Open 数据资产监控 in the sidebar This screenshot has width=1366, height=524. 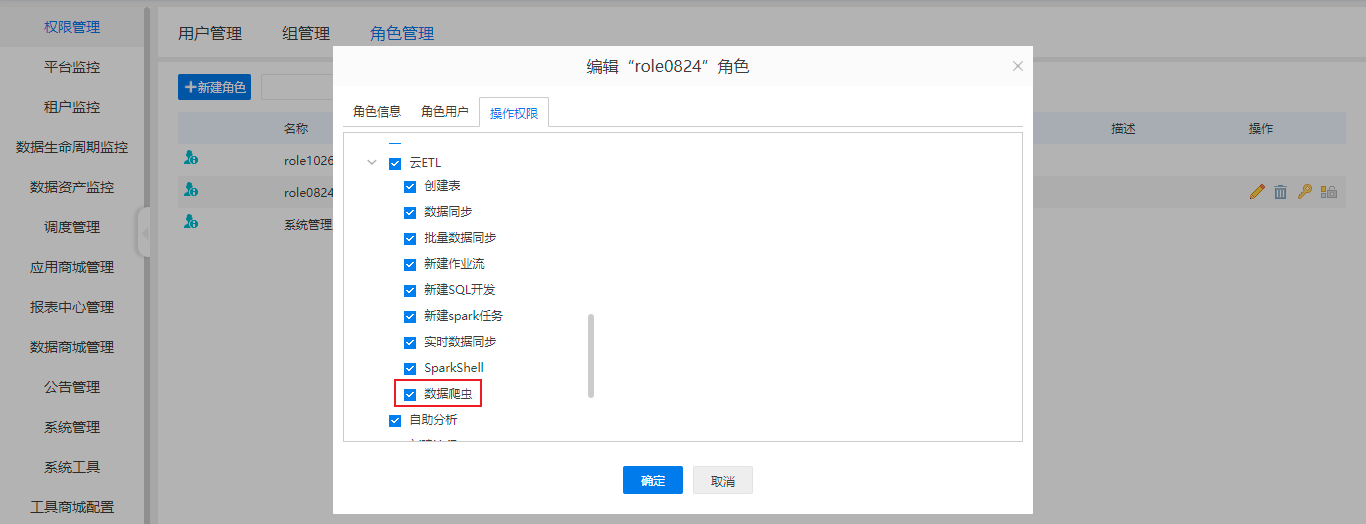tap(72, 187)
